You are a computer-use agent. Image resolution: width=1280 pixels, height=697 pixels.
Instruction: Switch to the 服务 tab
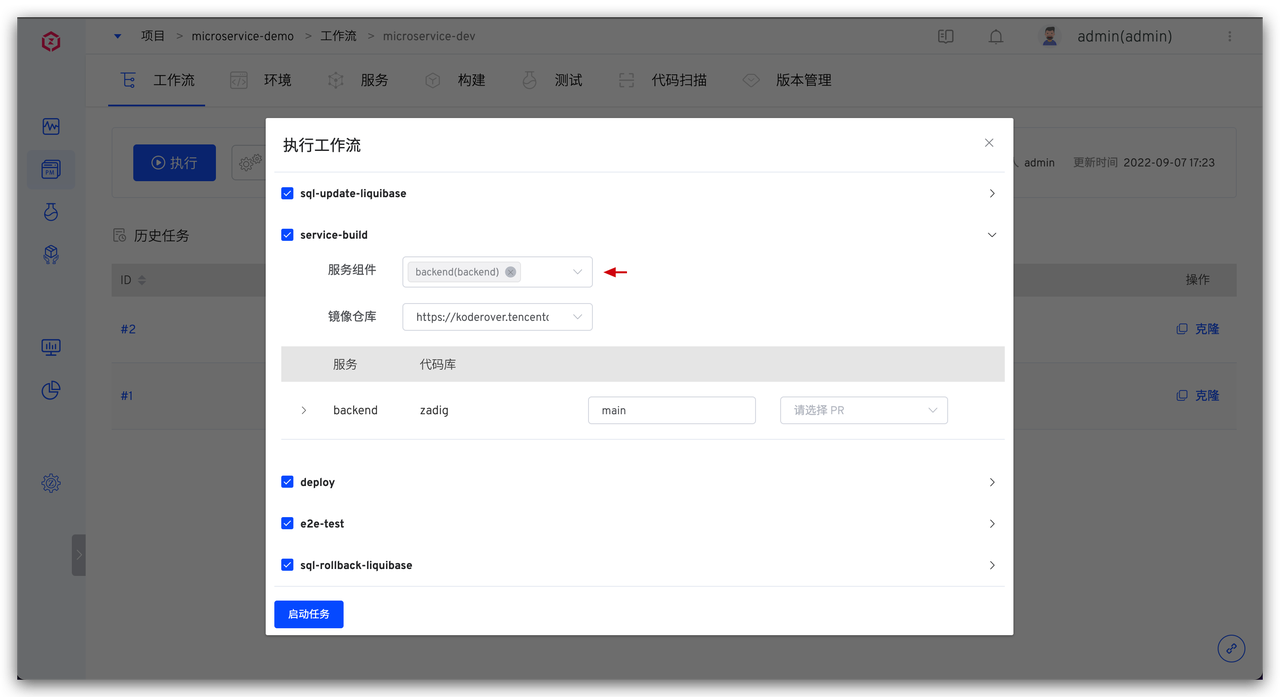pos(358,80)
